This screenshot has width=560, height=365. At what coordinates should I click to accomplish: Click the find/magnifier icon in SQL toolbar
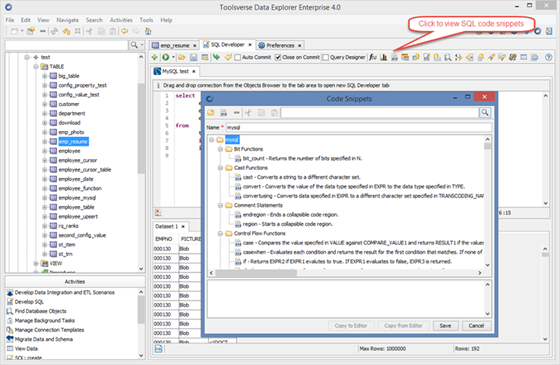pos(448,57)
